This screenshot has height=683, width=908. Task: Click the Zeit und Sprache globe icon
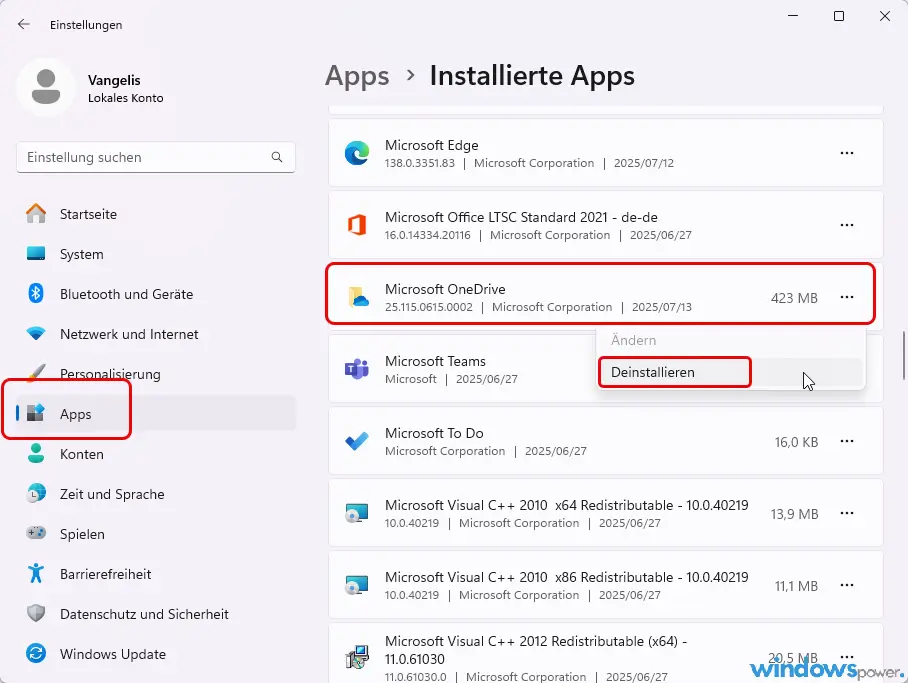point(36,494)
